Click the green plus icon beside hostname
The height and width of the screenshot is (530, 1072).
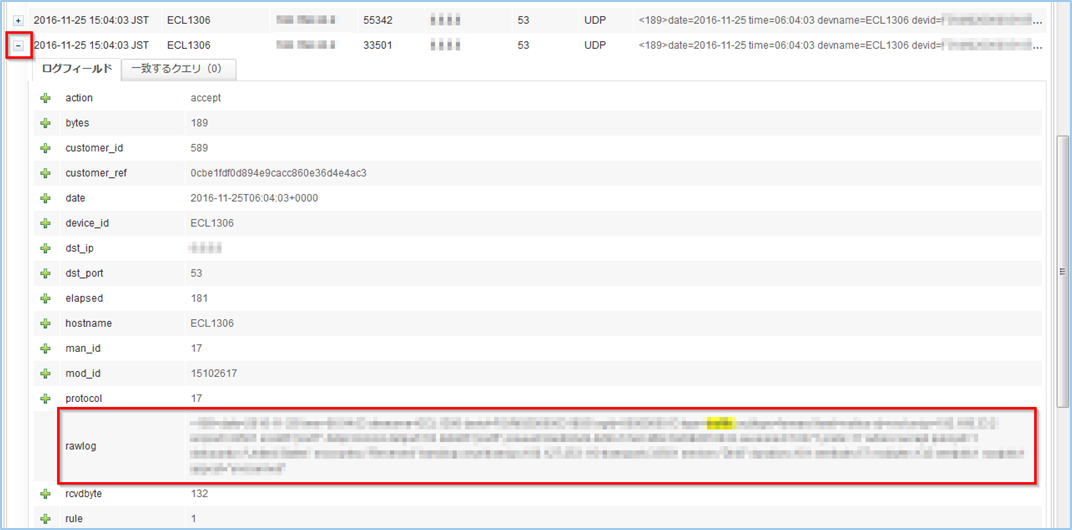pos(46,323)
